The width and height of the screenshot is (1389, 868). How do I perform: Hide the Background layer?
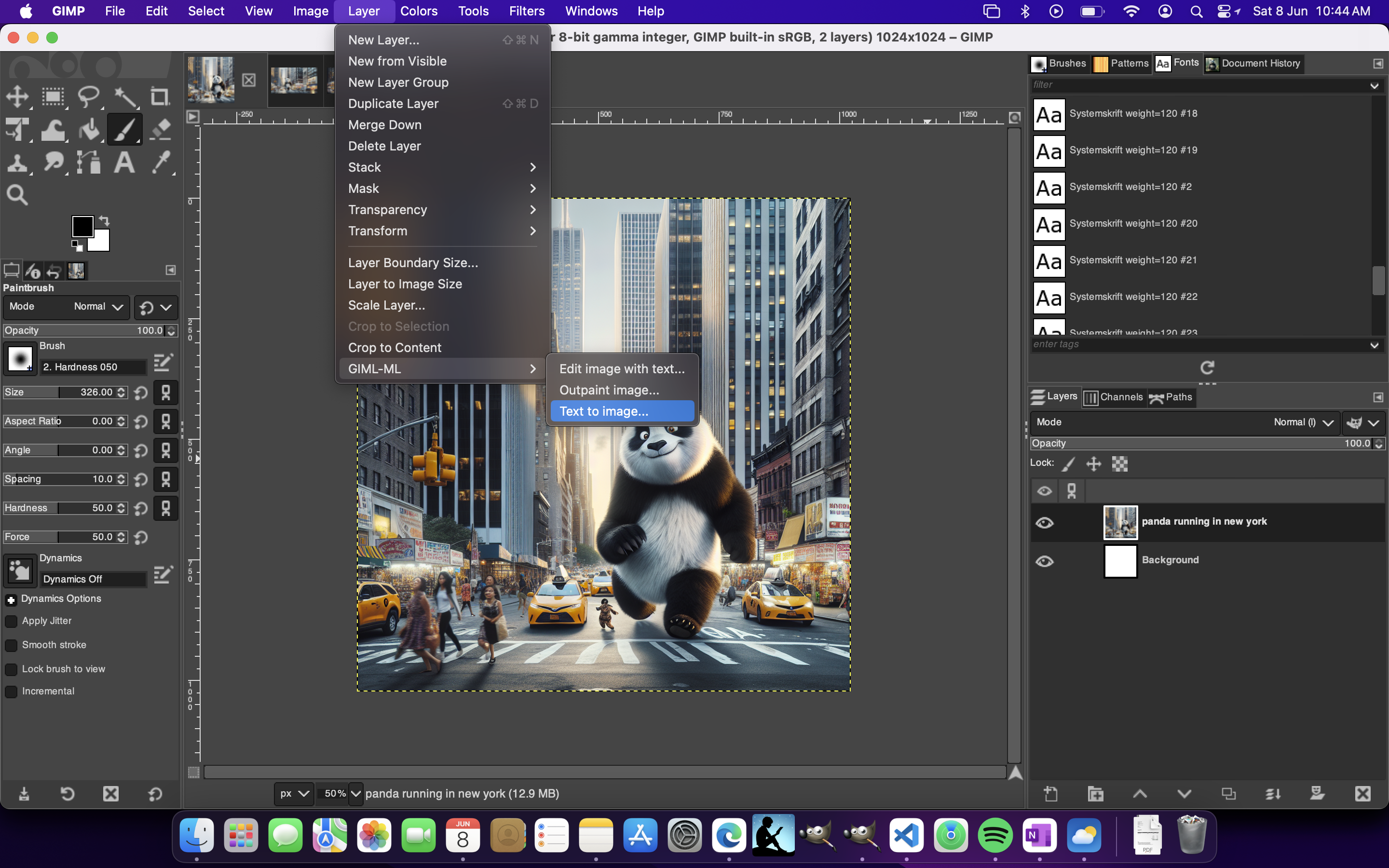1044,561
